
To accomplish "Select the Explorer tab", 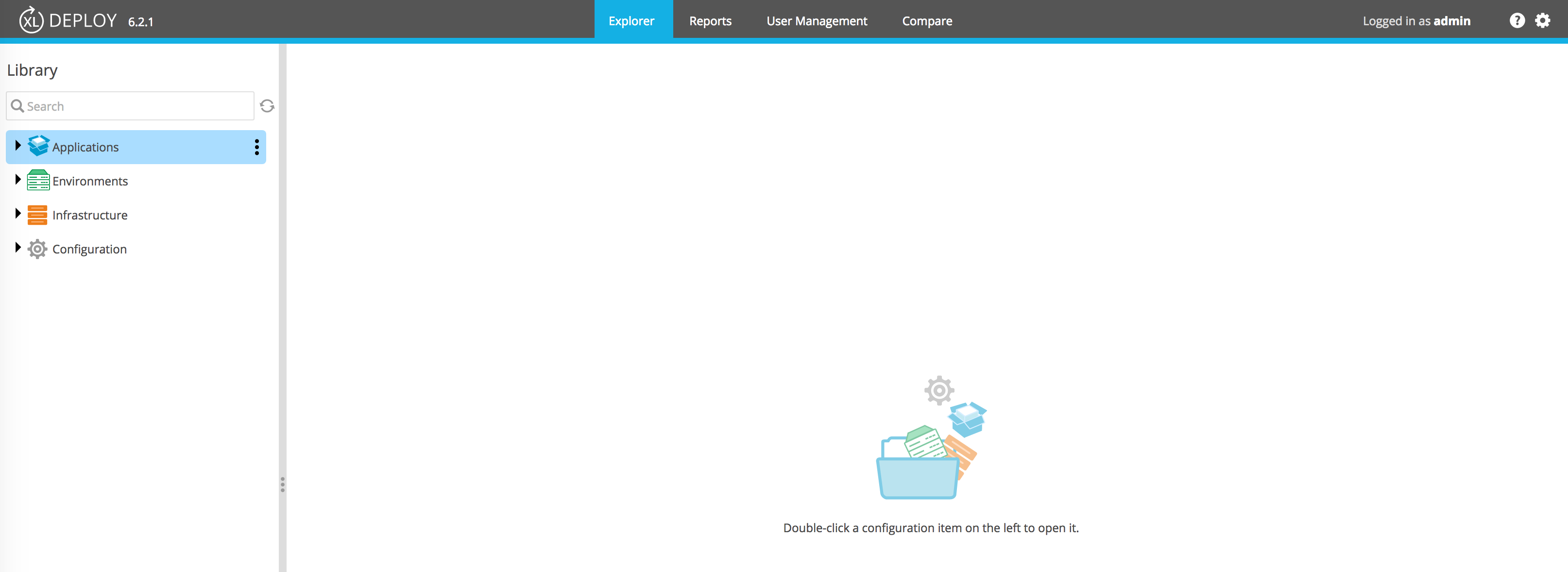I will click(x=631, y=21).
